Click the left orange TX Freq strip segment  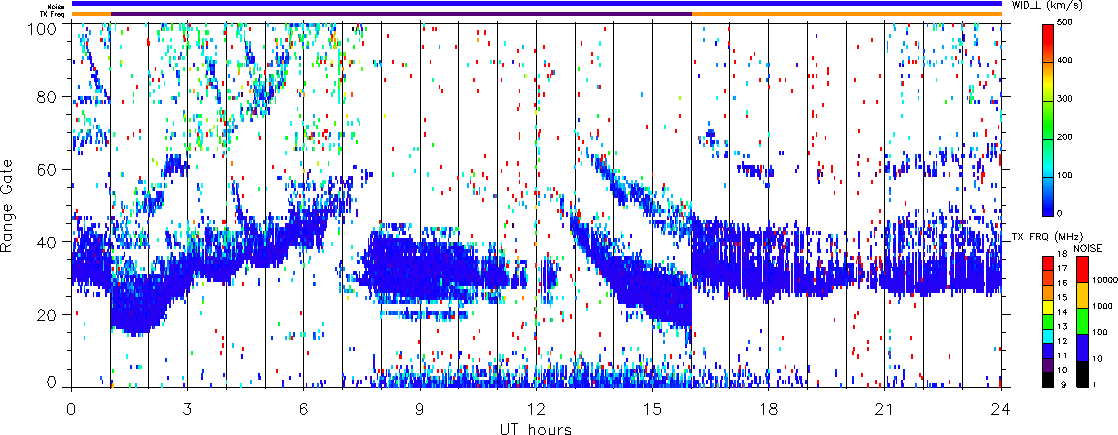pos(91,14)
